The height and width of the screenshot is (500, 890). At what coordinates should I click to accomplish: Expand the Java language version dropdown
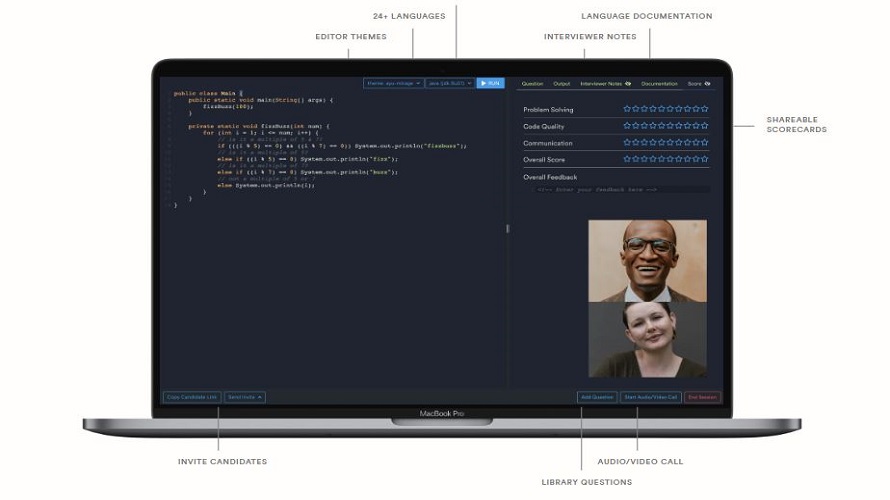pyautogui.click(x=449, y=83)
